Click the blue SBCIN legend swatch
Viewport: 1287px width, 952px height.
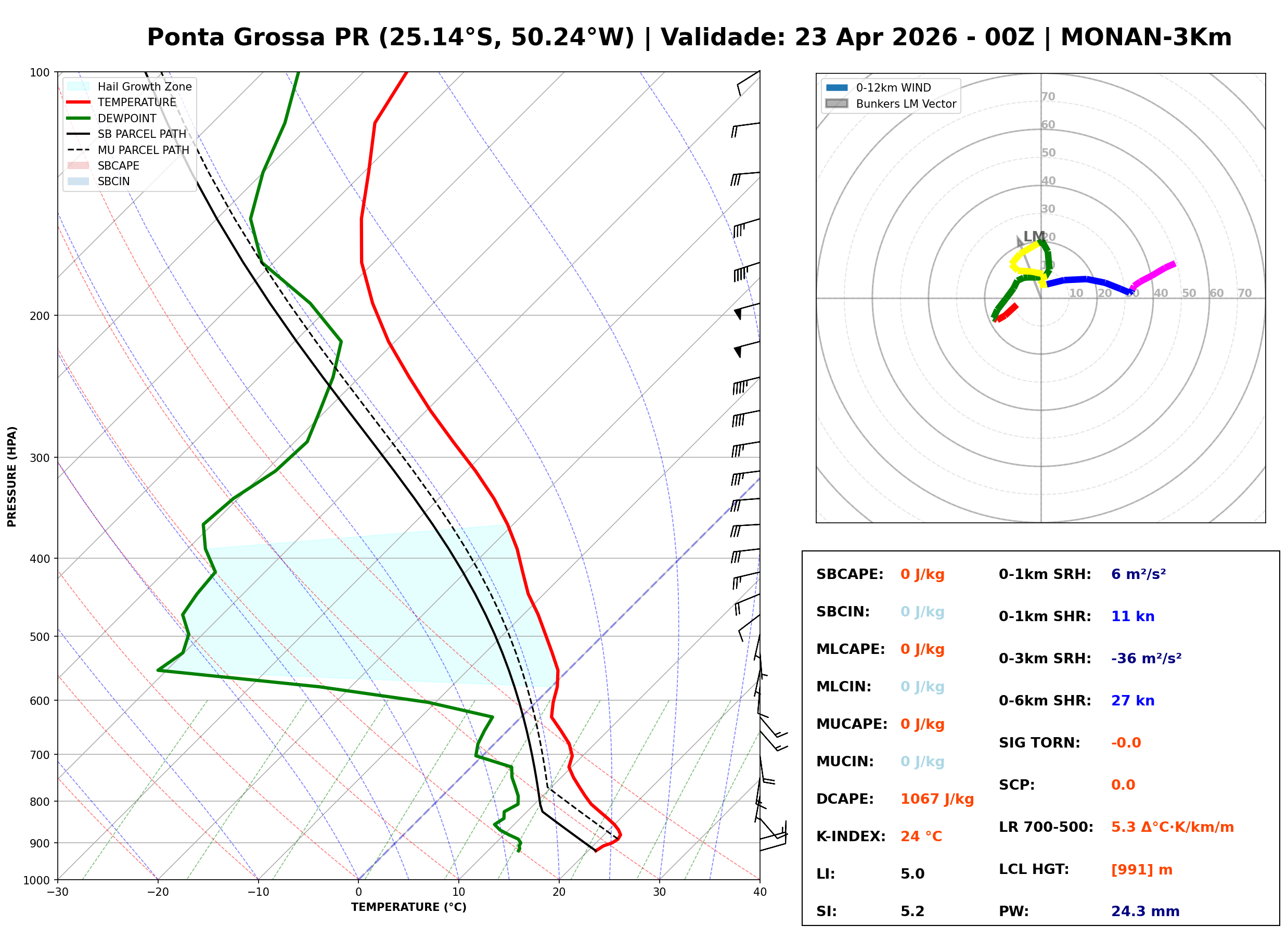point(79,181)
